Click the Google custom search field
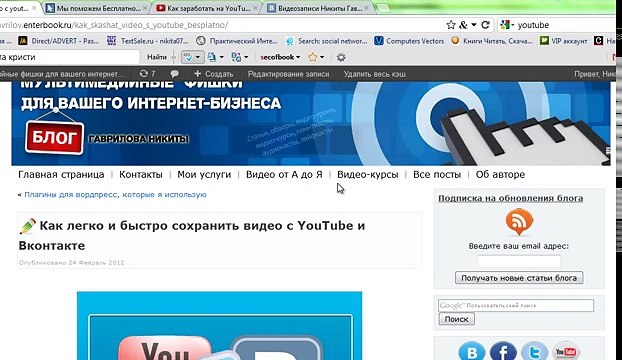The width and height of the screenshot is (622, 360). [x=516, y=305]
